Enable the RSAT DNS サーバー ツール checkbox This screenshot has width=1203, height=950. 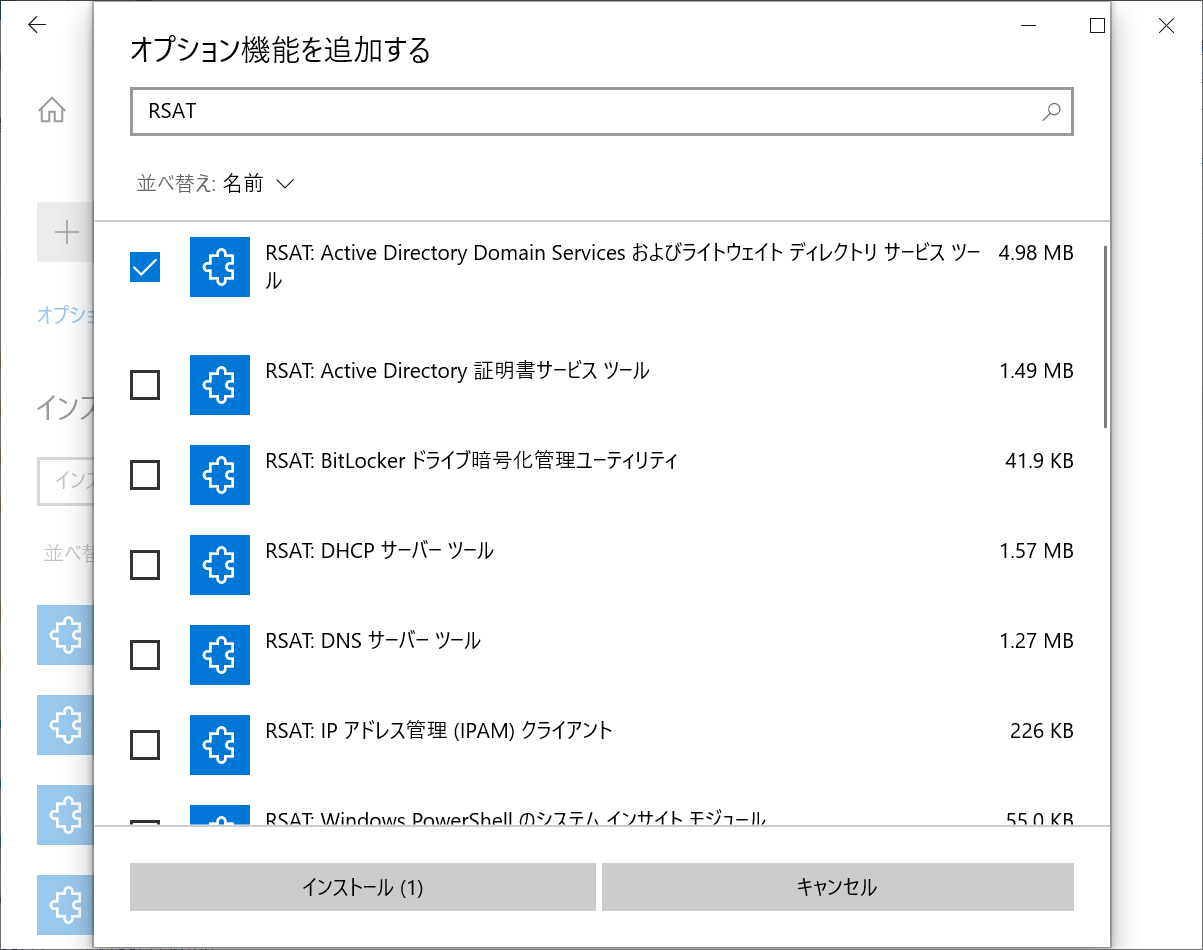coord(144,655)
